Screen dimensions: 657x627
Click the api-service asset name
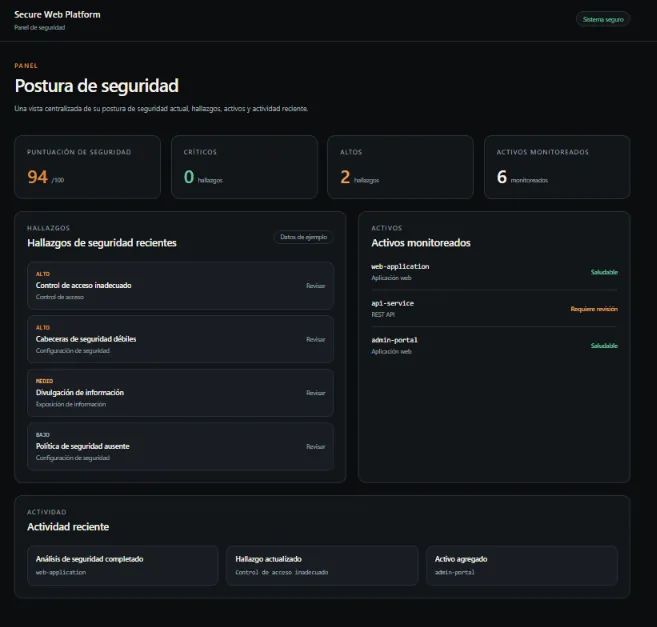[x=392, y=303]
